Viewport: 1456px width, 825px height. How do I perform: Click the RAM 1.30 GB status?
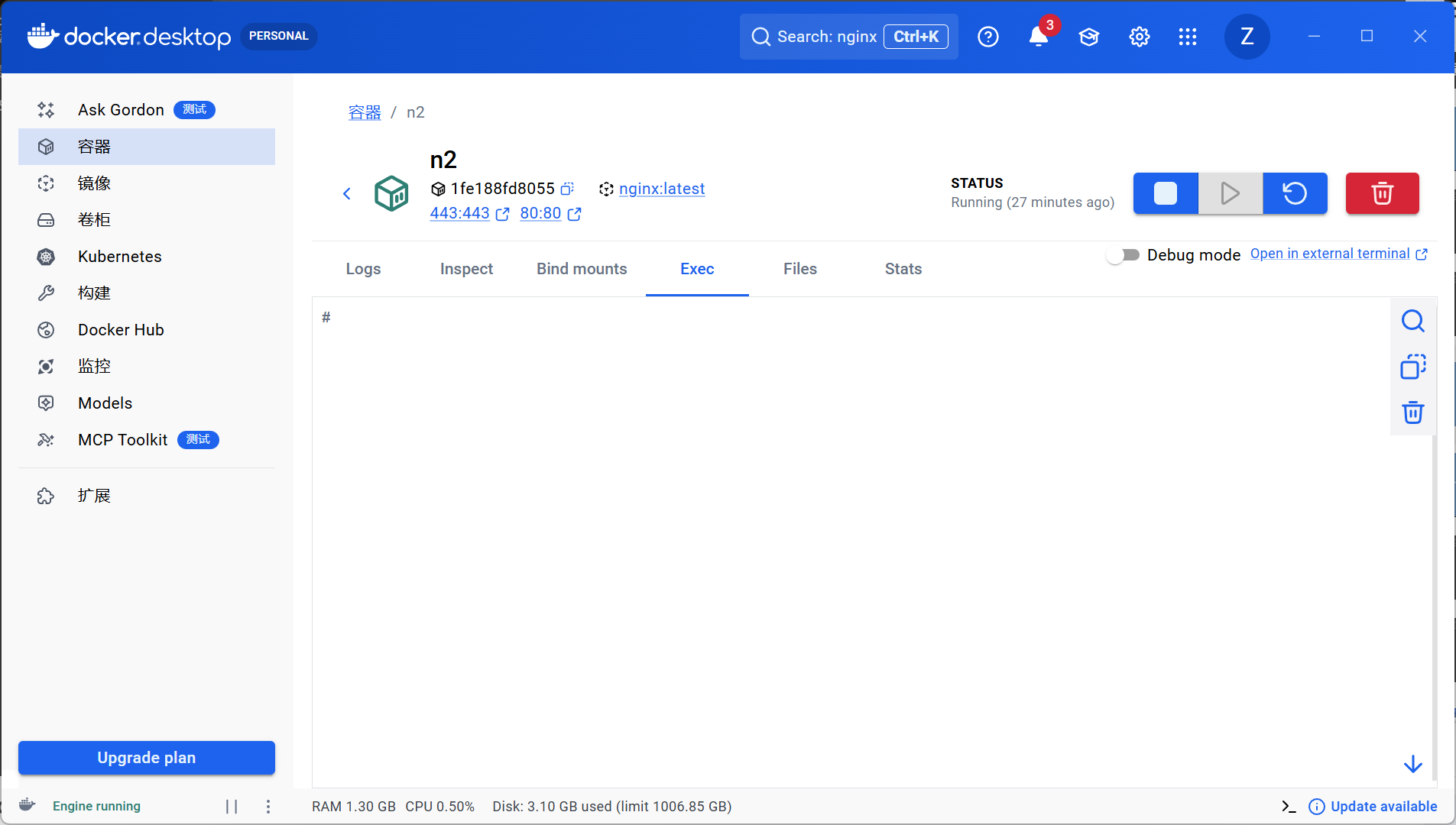tap(354, 807)
